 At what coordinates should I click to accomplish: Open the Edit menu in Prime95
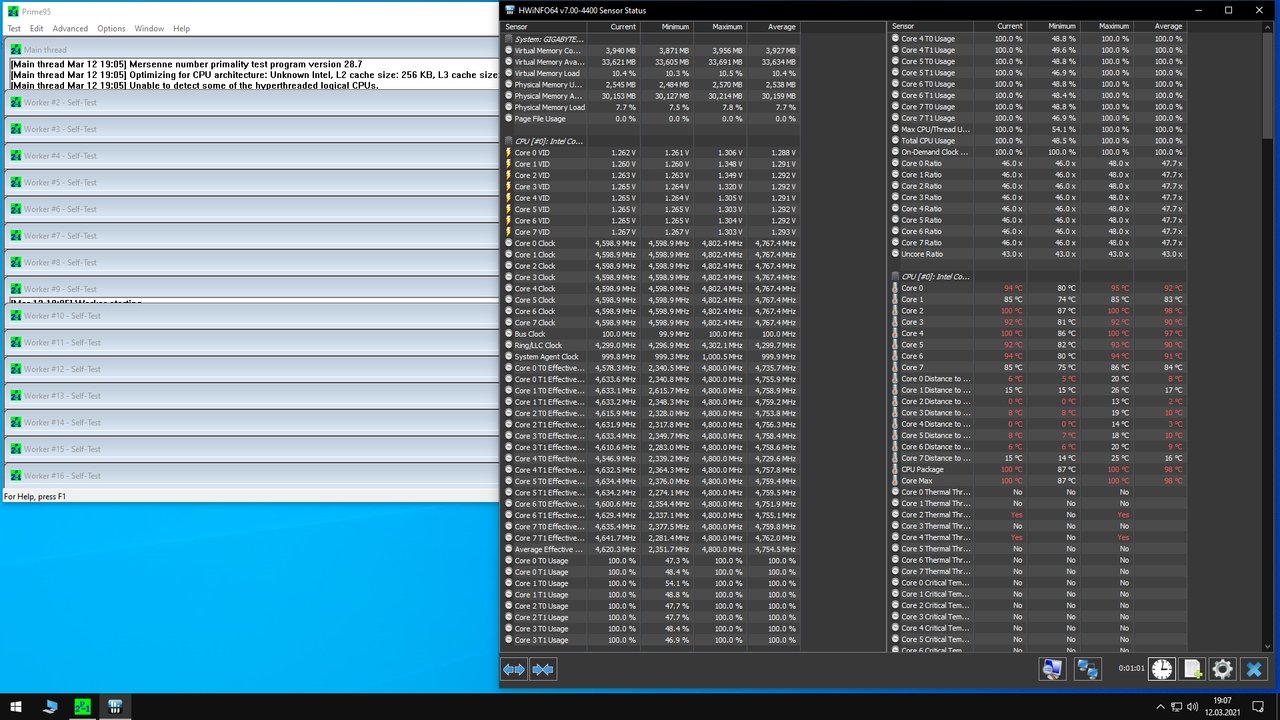37,29
